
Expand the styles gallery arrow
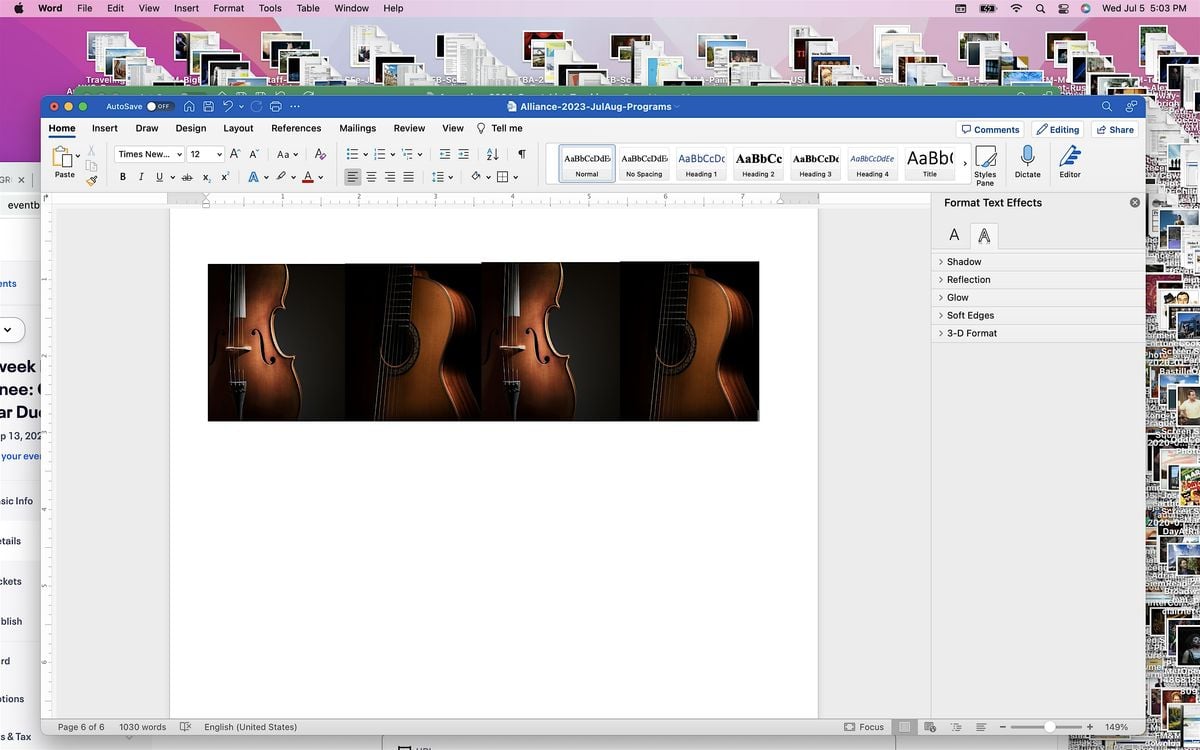965,164
